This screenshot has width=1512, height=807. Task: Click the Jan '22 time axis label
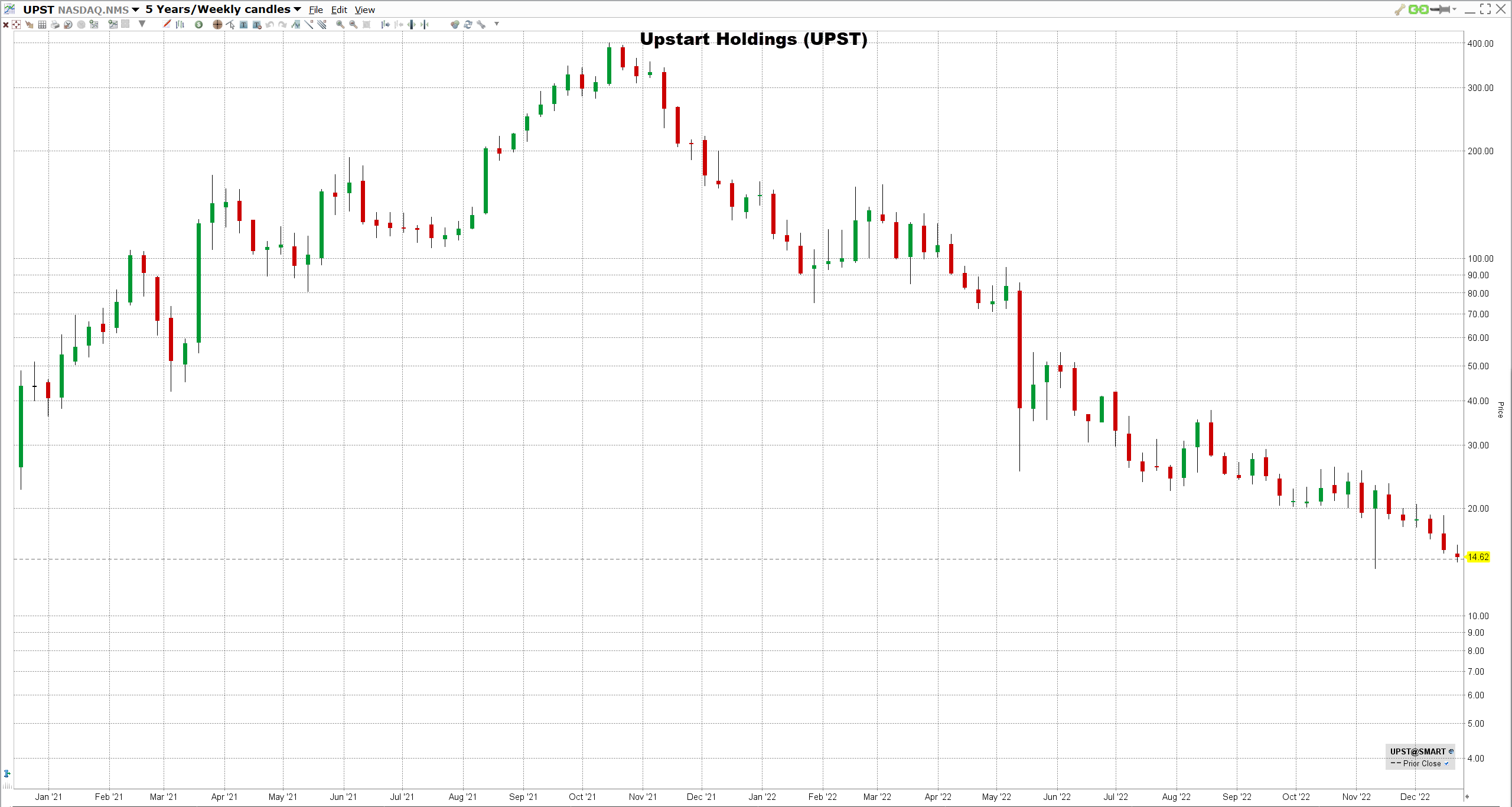pos(762,796)
